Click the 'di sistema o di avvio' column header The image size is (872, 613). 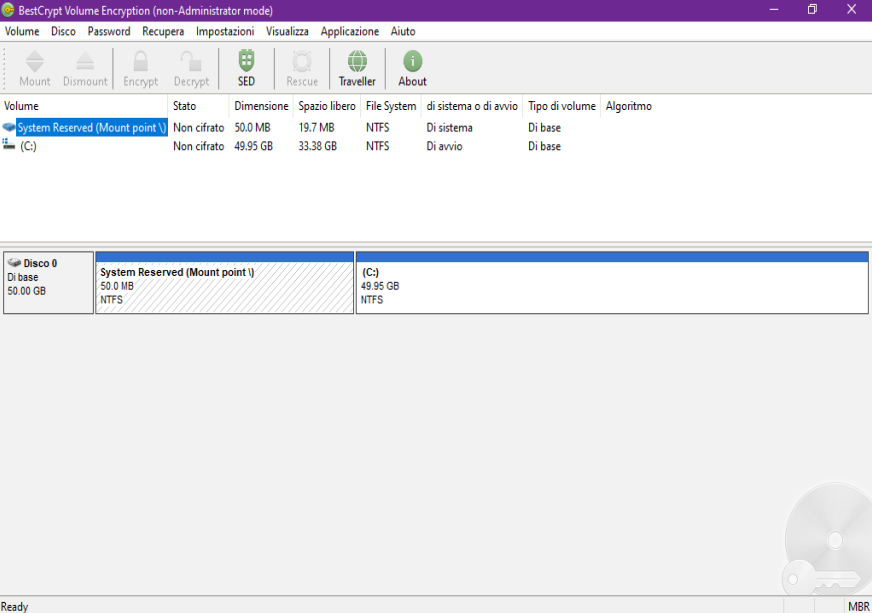(472, 106)
